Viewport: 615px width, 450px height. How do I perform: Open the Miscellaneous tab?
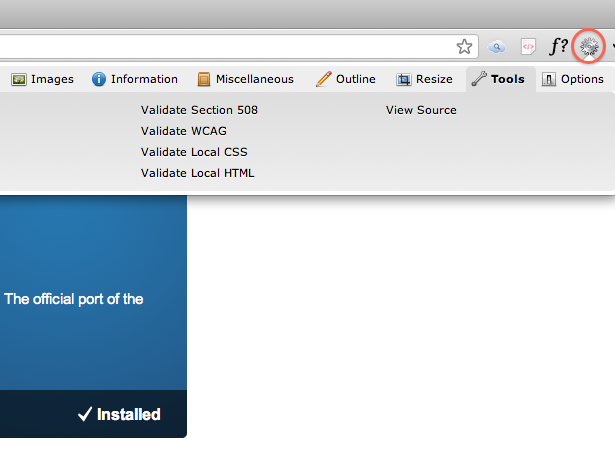coord(246,79)
